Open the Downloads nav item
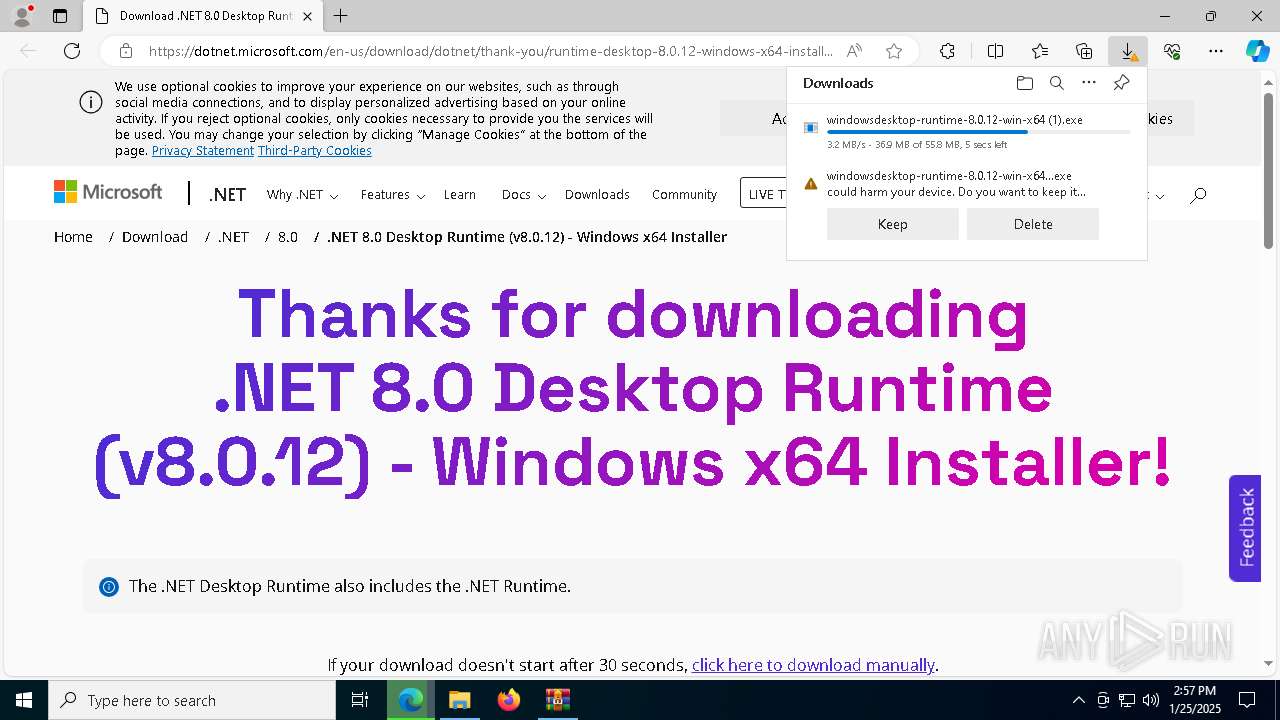 pos(597,195)
